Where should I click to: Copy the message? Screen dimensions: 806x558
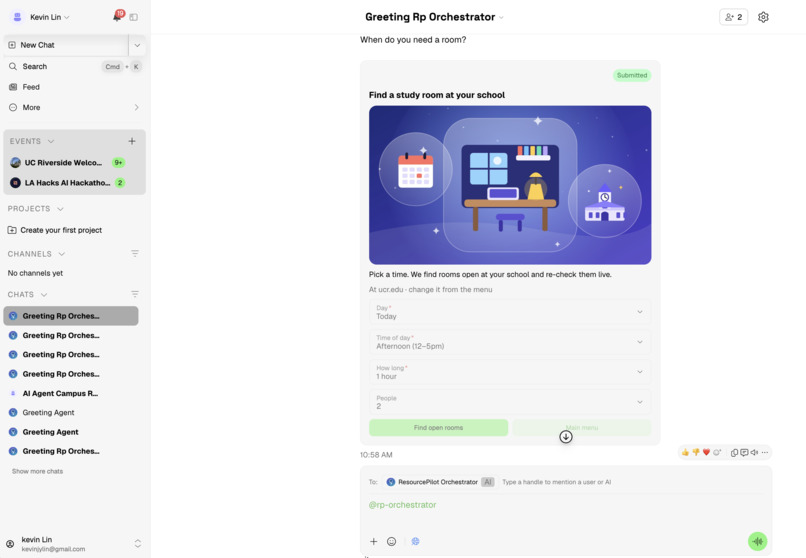pyautogui.click(x=735, y=453)
